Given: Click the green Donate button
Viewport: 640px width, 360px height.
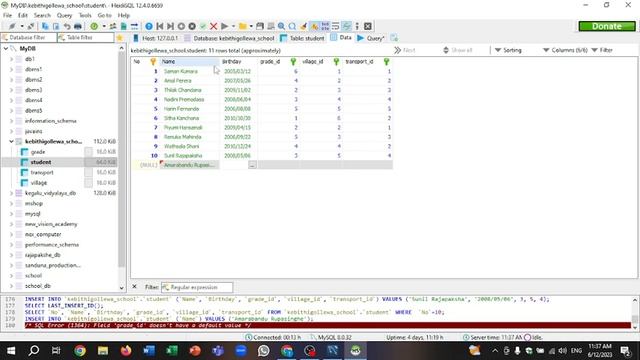Looking at the screenshot, I should click(x=607, y=26).
